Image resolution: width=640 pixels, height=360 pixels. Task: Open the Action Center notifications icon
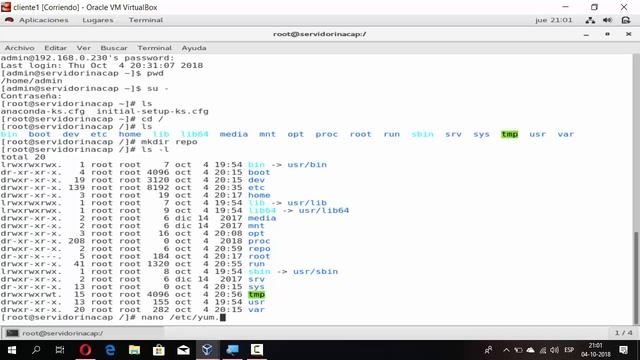[623, 350]
